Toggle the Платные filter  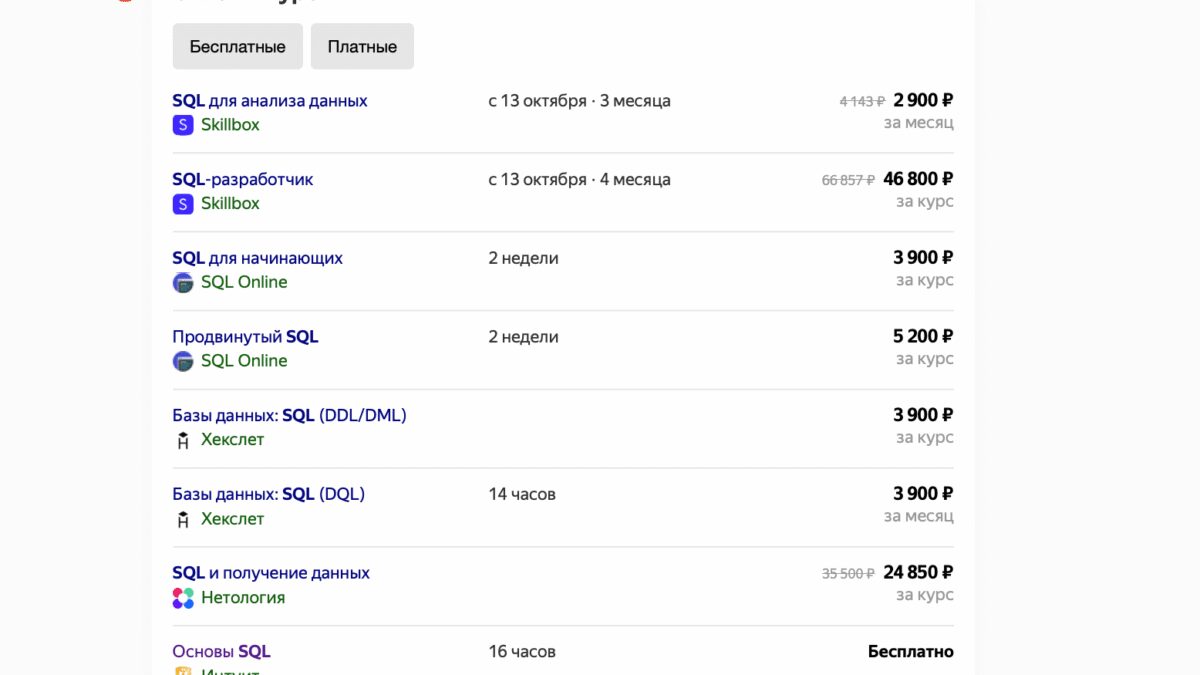tap(362, 47)
